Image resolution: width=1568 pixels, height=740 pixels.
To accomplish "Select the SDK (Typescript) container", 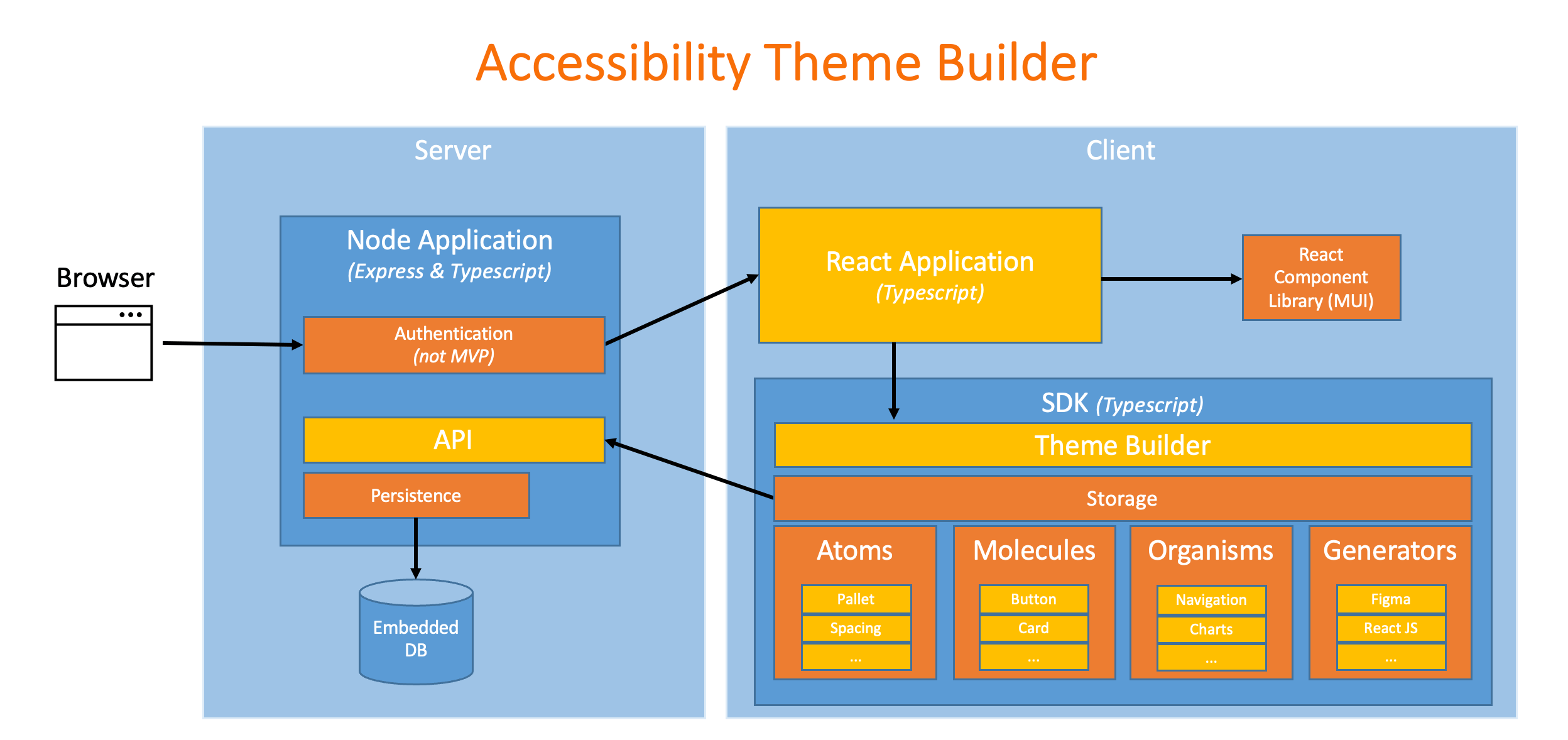I will (x=1123, y=403).
